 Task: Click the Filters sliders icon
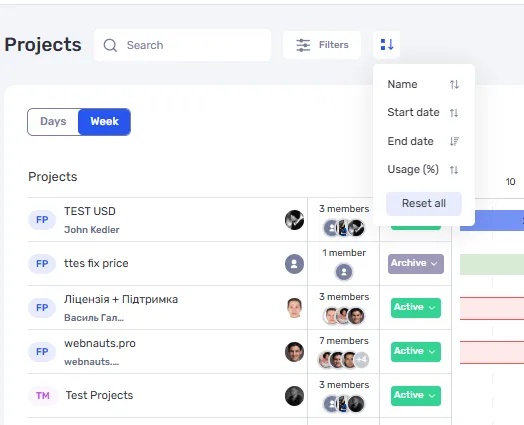pos(303,45)
